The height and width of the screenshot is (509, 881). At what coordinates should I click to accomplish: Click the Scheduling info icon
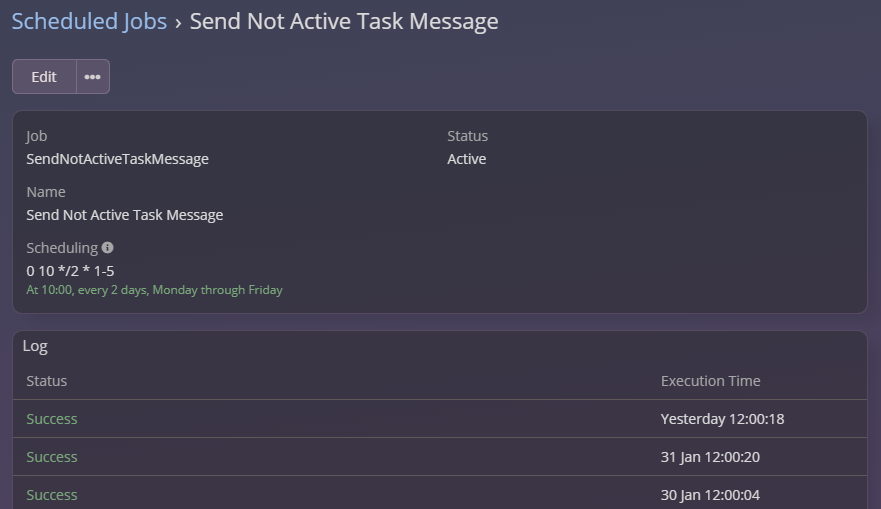coord(108,247)
